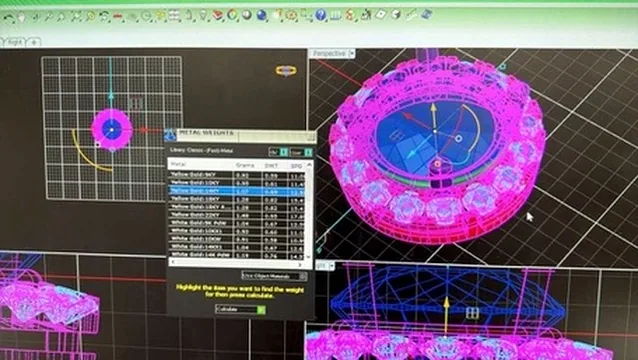The width and height of the screenshot is (638, 360).
Task: Click the red minus toolbar icon
Action: point(118,17)
